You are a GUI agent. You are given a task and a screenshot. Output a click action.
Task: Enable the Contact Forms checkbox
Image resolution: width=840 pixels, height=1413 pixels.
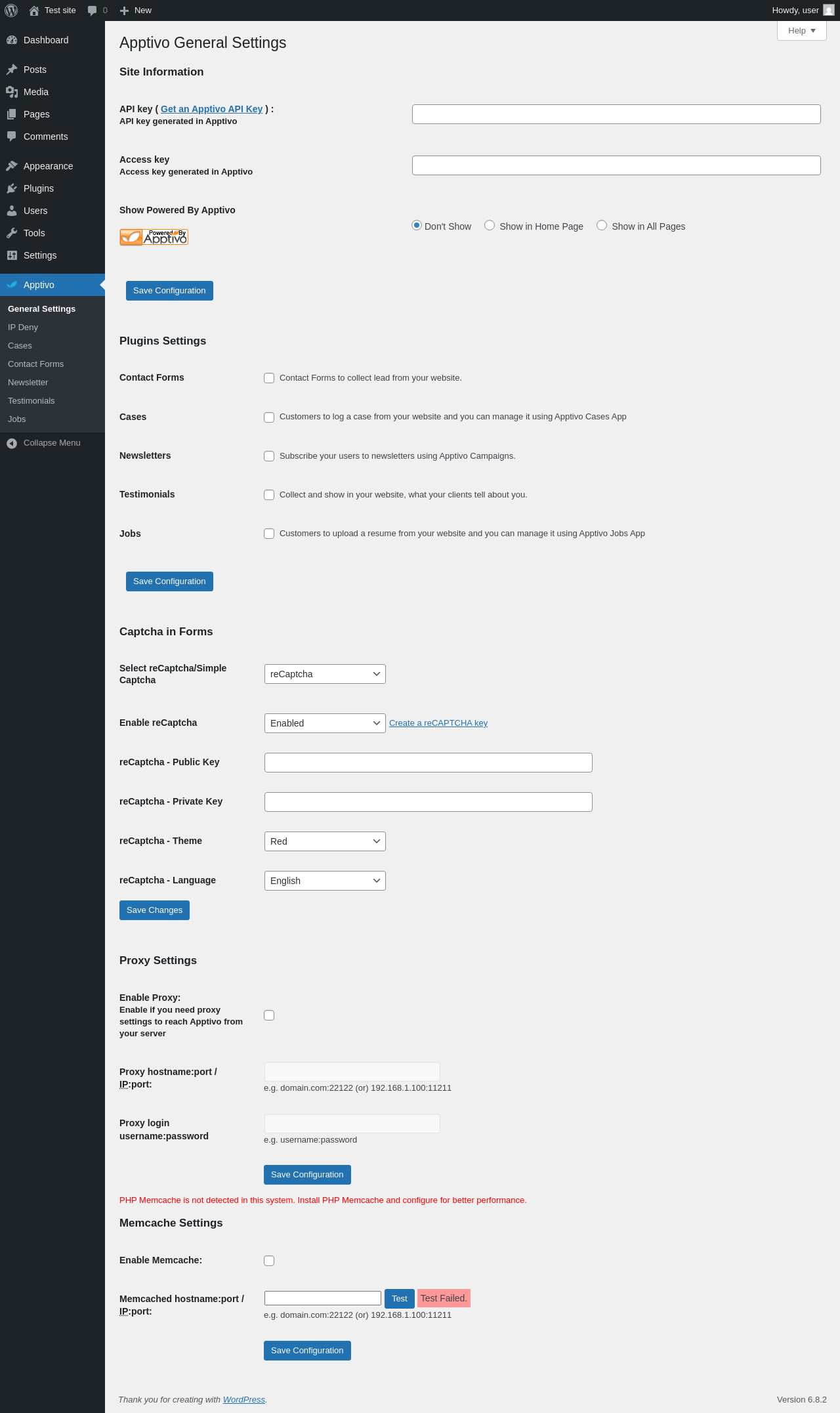coord(269,378)
